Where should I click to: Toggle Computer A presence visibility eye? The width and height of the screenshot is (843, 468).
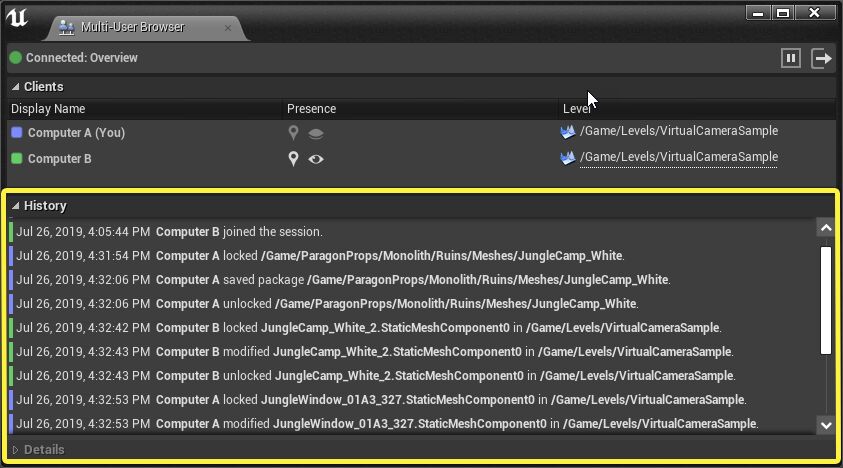(316, 133)
